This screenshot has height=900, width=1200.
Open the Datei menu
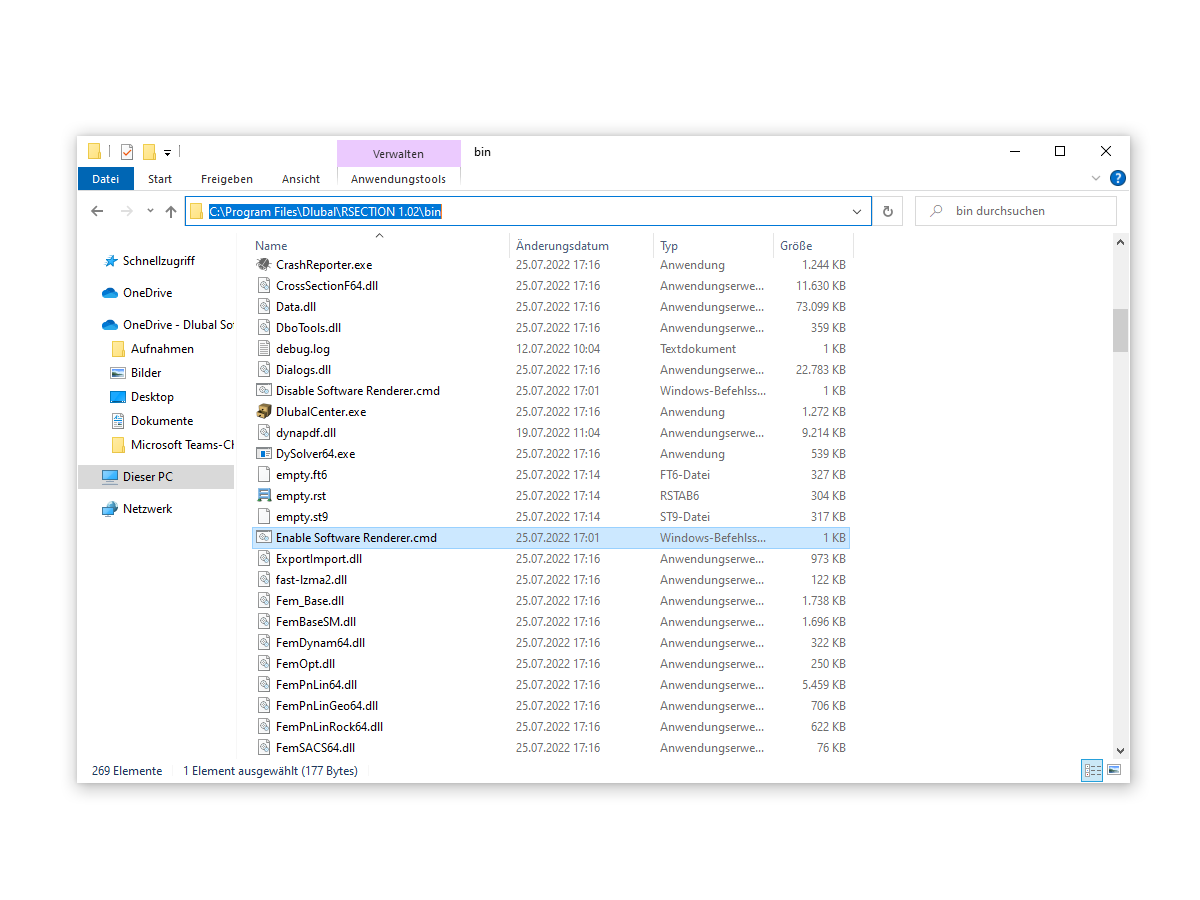(106, 179)
